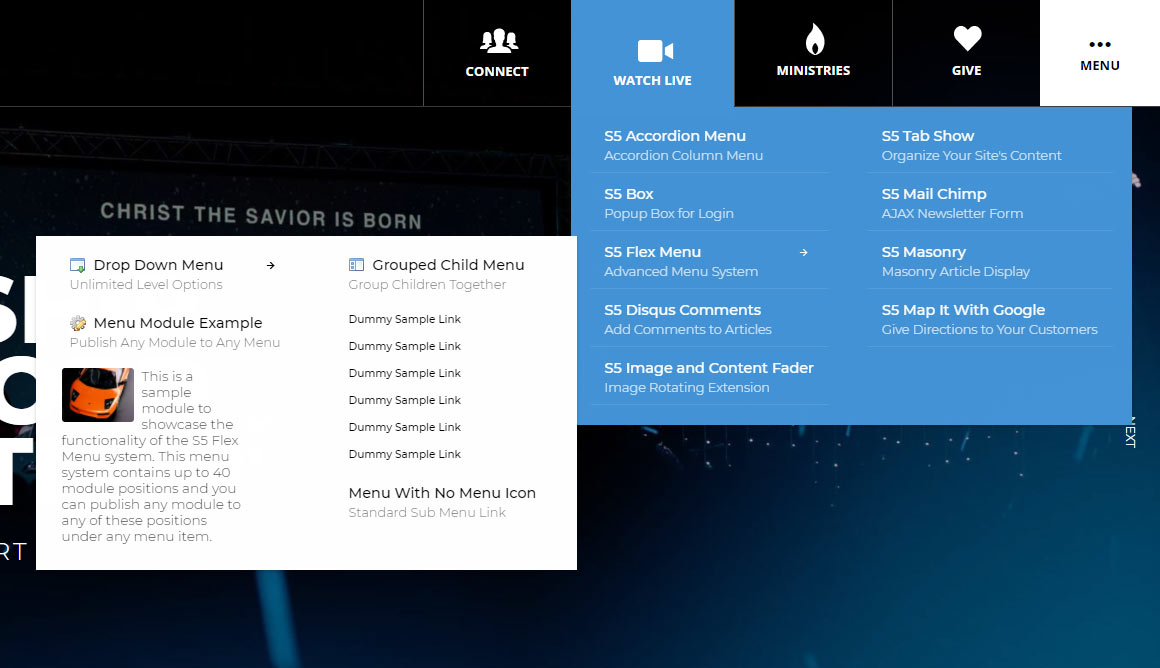Open S5 Mail Chimp newsletter item
This screenshot has width=1160, height=668.
[x=934, y=194]
